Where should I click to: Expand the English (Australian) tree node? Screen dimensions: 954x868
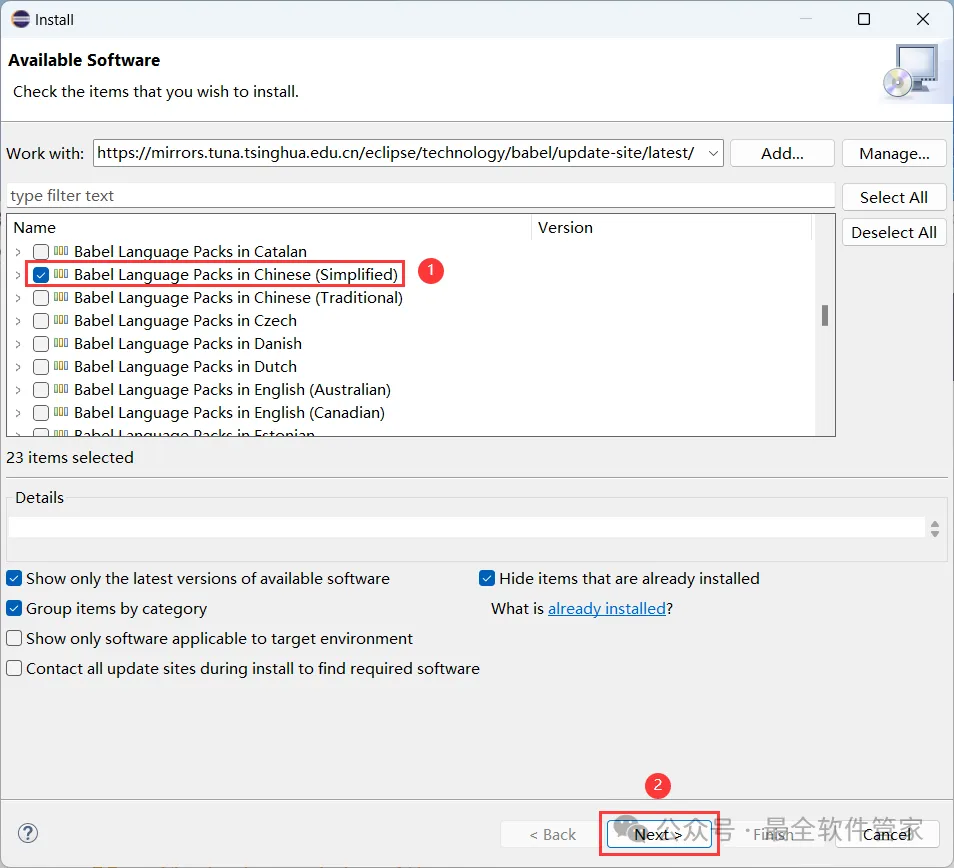18,390
